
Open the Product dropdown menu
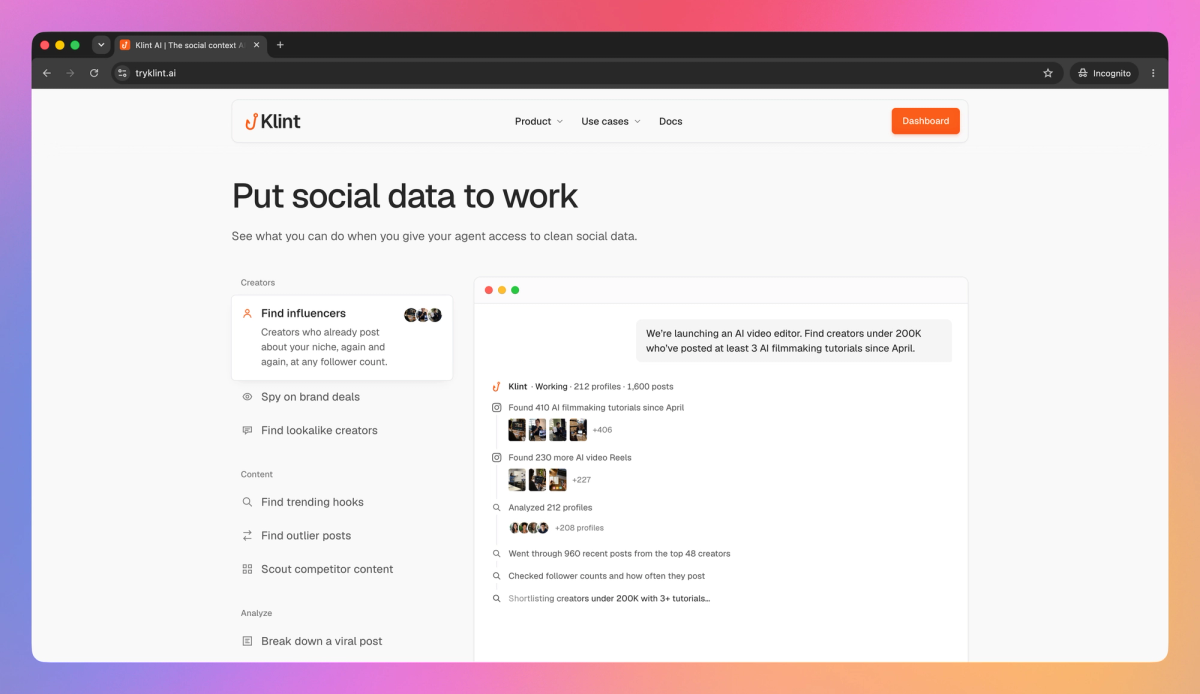539,121
